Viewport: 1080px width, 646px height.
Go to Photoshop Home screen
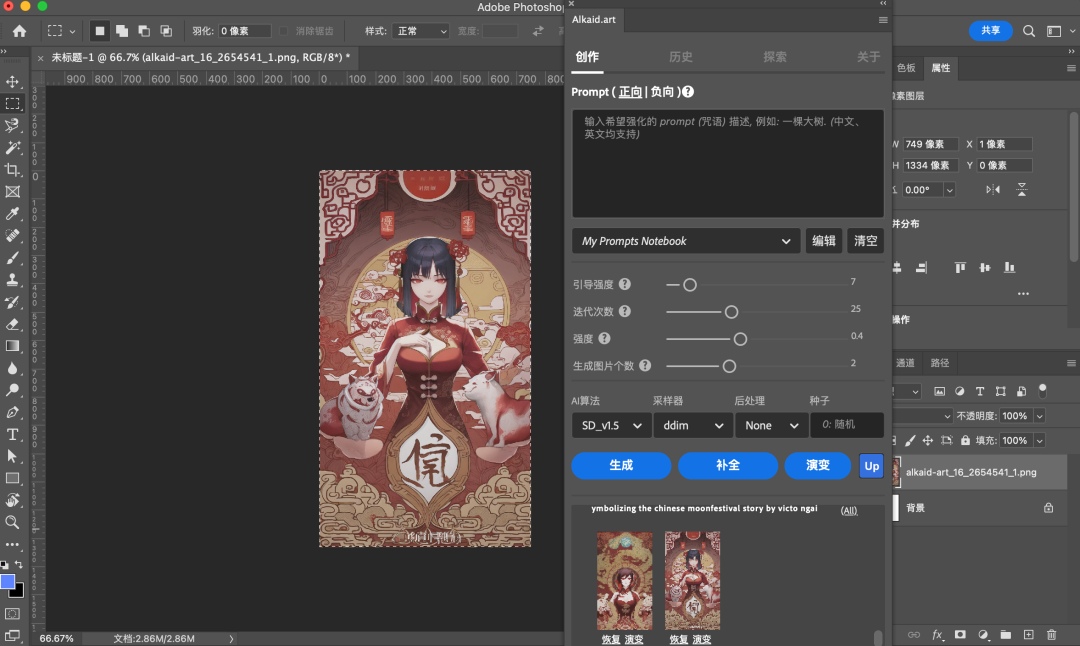pyautogui.click(x=19, y=31)
